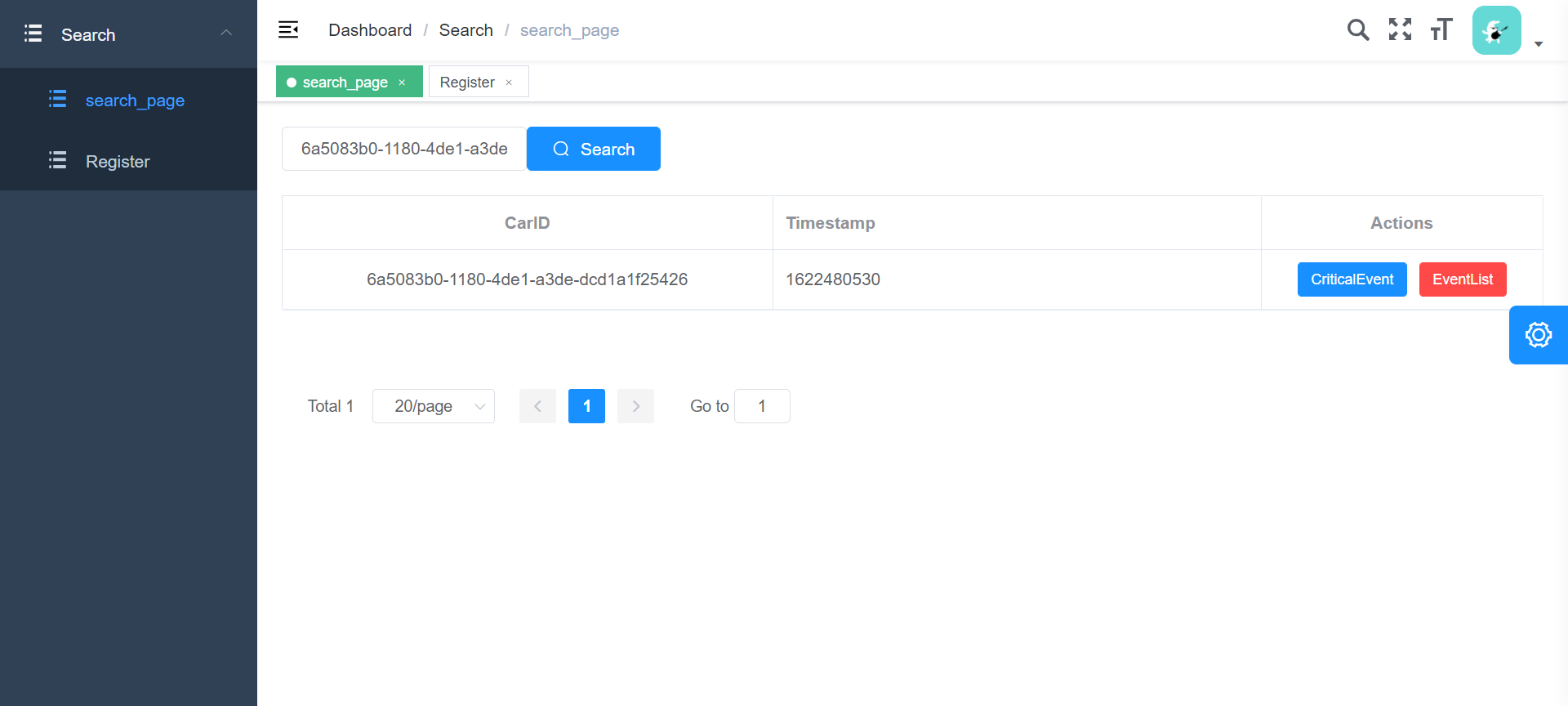Go to Dashboard breadcrumb
1568x706 pixels.
pos(370,30)
